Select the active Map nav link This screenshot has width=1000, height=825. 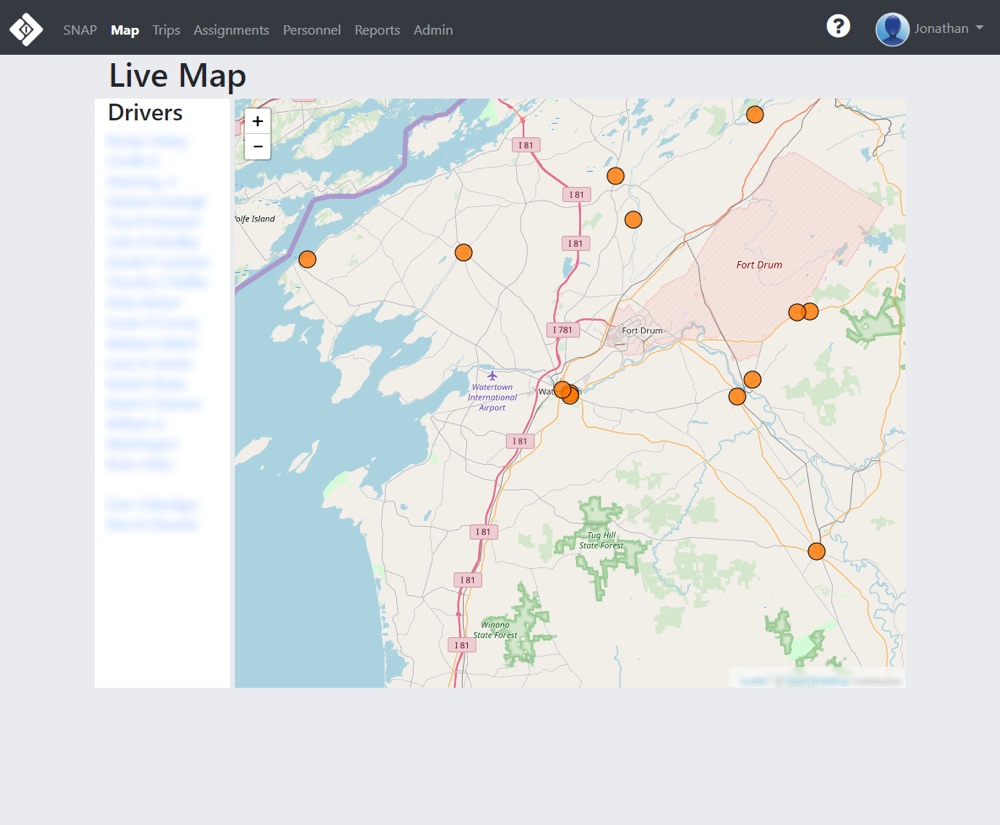[125, 30]
